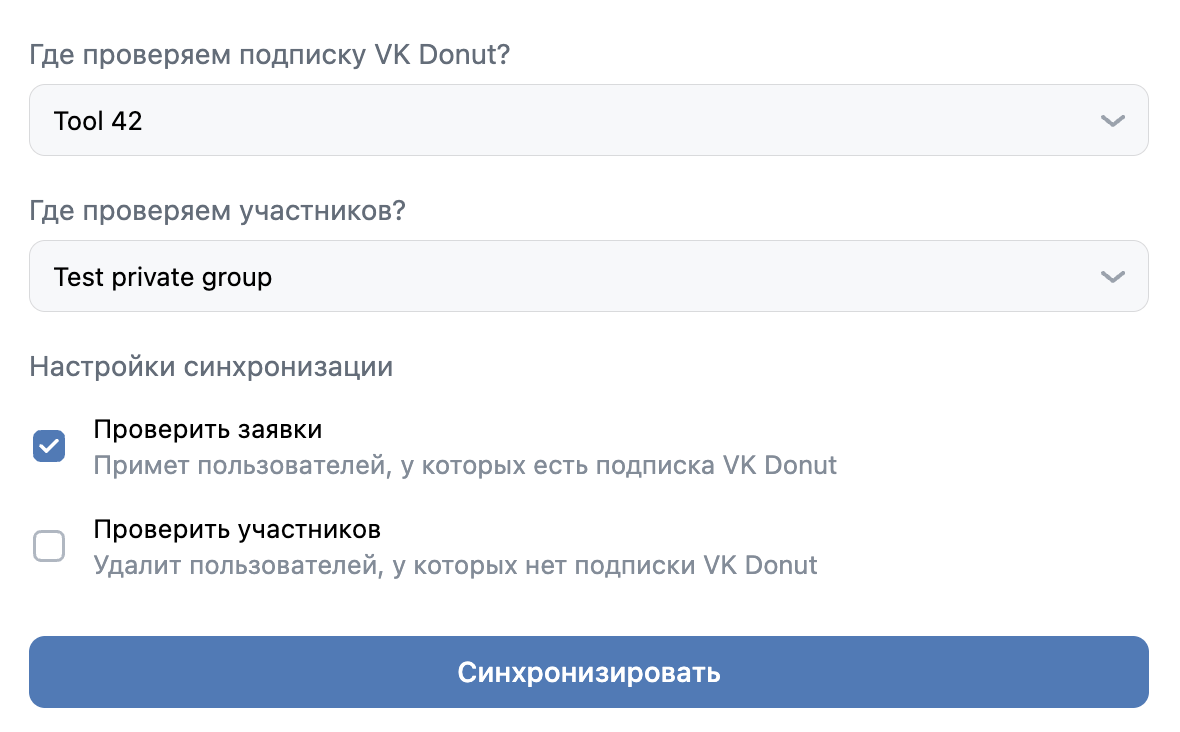1180x732 pixels.
Task: Toggle the checked blue checkbox
Action: tap(48, 446)
